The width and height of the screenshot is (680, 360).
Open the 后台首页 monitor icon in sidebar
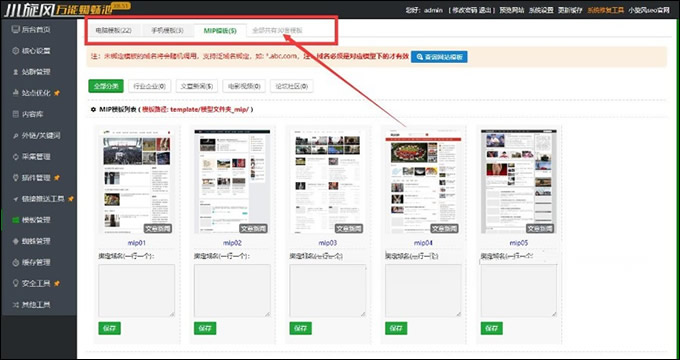click(16, 29)
